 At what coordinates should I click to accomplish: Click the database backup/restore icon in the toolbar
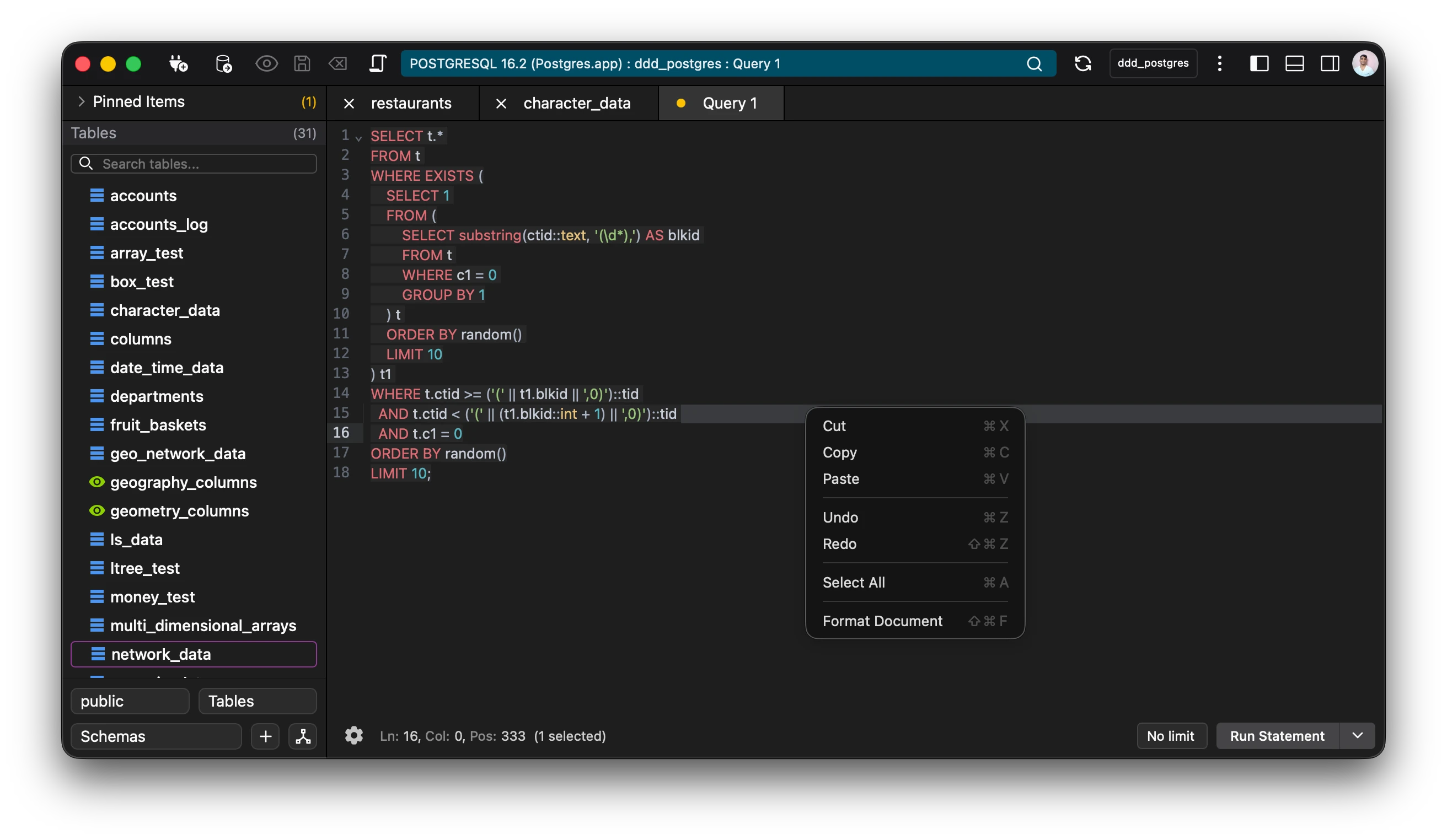point(224,63)
